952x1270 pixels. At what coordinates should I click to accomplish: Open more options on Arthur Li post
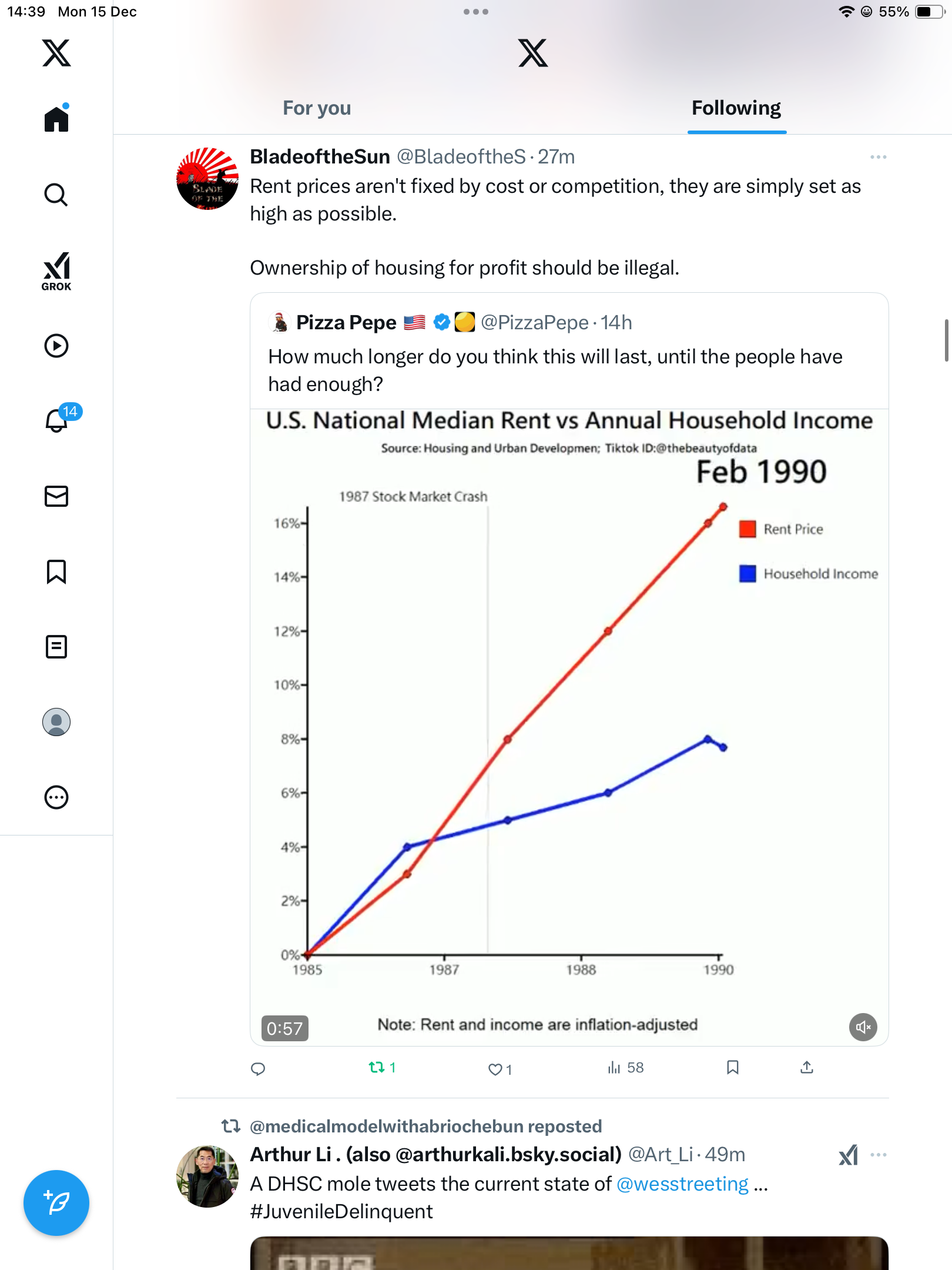[878, 1155]
